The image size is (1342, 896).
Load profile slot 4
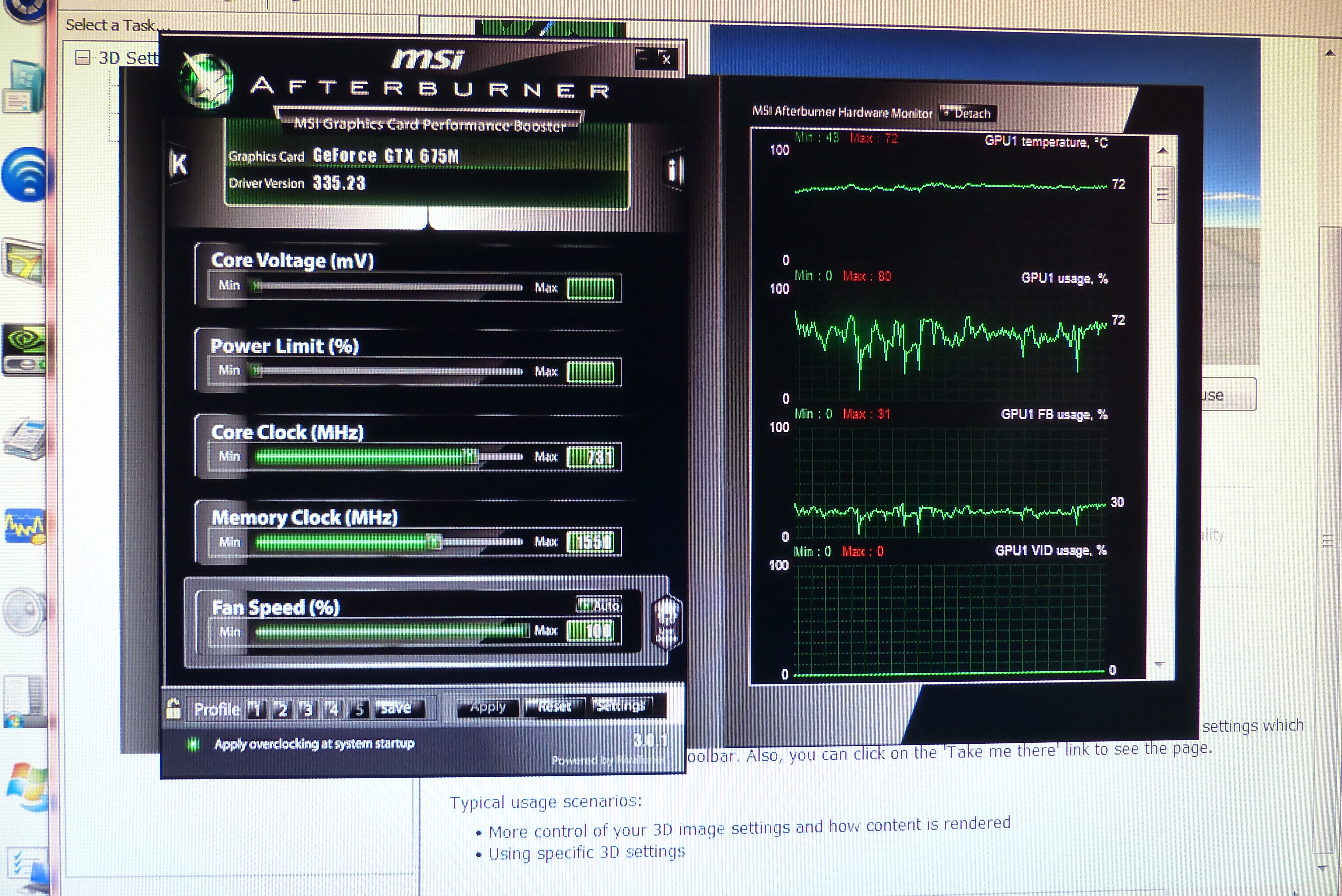tap(333, 710)
